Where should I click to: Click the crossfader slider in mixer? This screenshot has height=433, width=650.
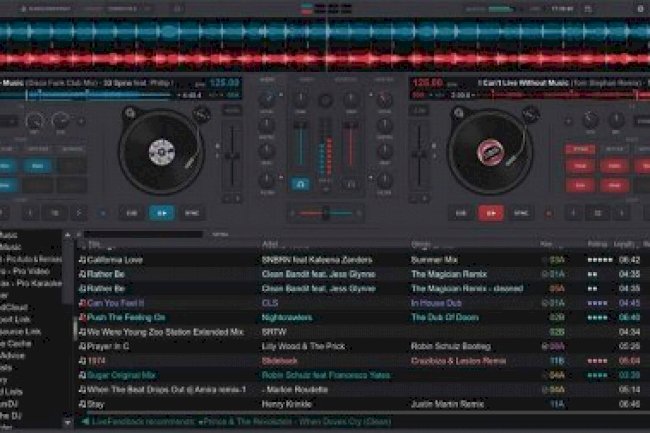(324, 211)
